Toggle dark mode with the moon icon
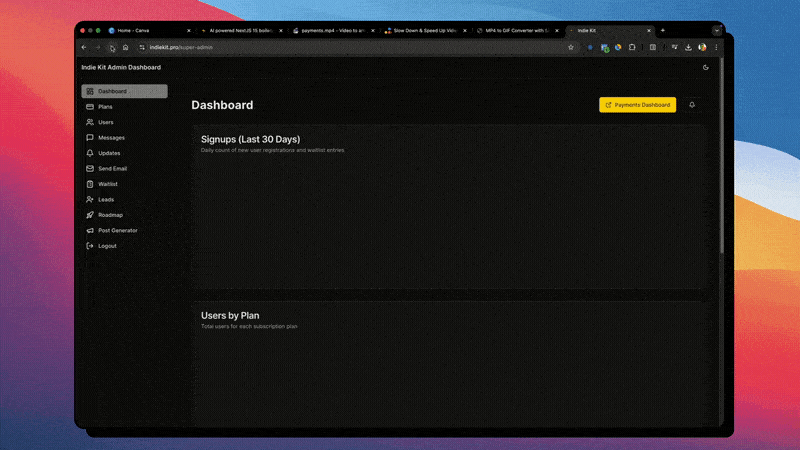This screenshot has height=450, width=800. pyautogui.click(x=706, y=67)
